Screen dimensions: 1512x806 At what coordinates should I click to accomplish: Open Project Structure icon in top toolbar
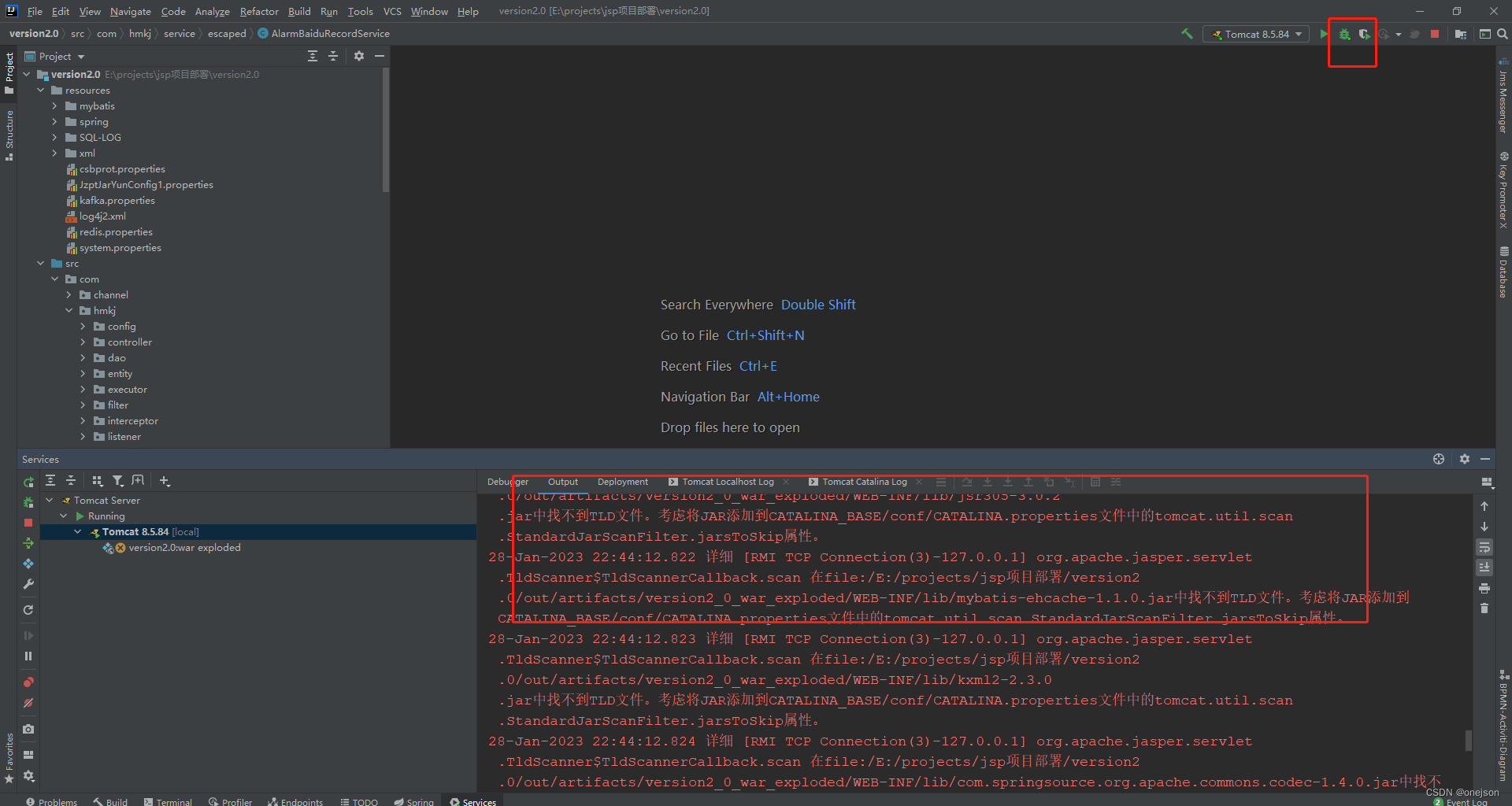click(1461, 34)
